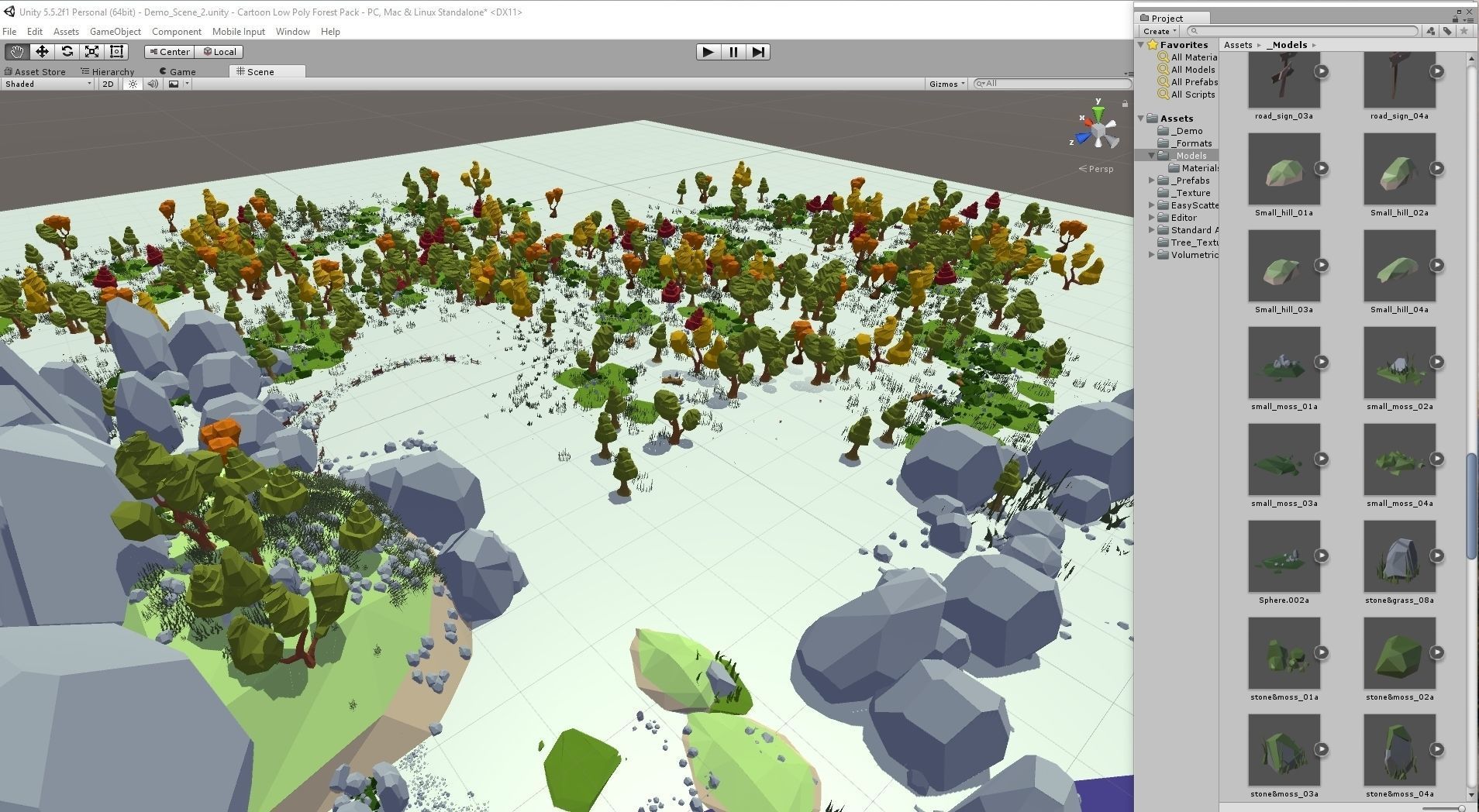Click the Project panel vertical scrollbar thumb
1479x812 pixels.
click(1471, 505)
